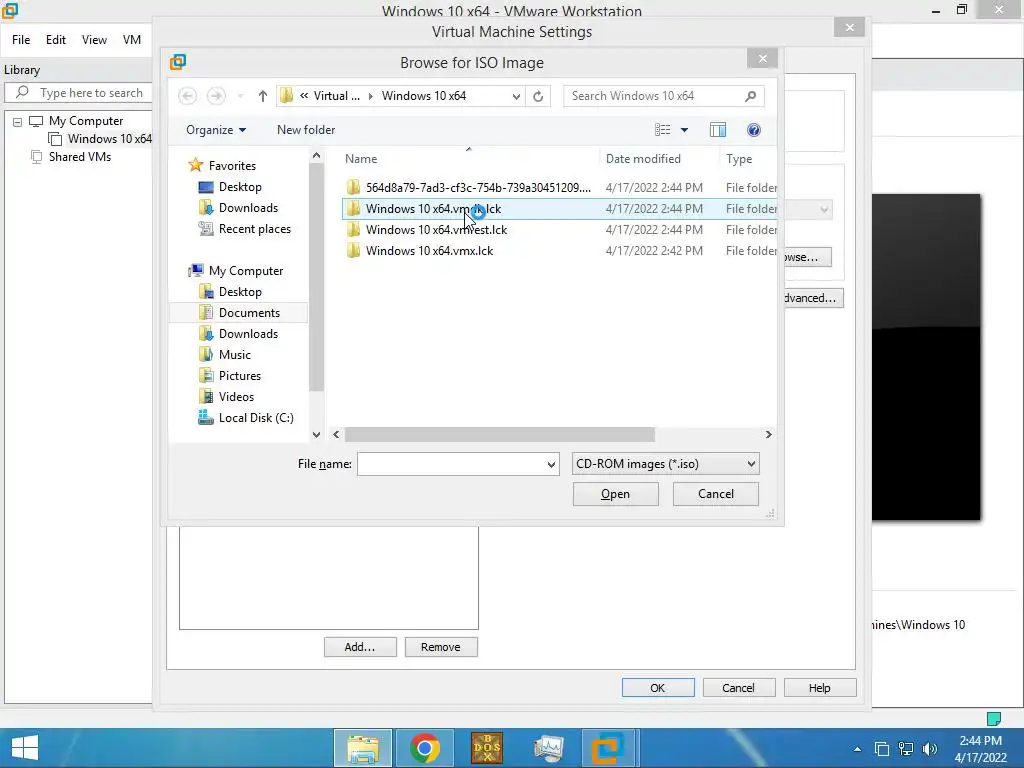Open Videos in the navigation pane
Viewport: 1024px width, 768px height.
[x=236, y=396]
